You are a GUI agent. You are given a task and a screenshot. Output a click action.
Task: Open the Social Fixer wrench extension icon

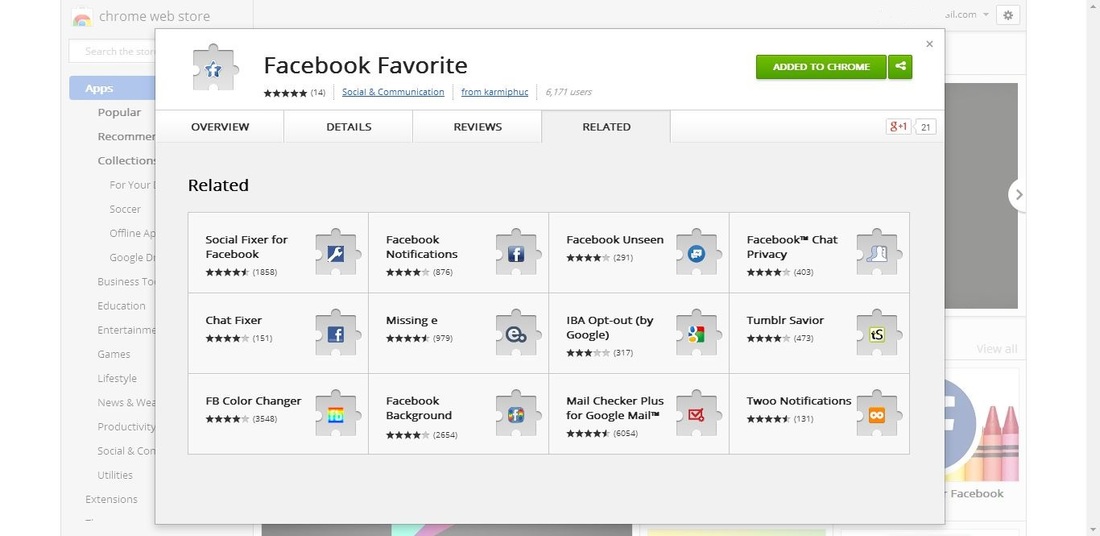[336, 253]
